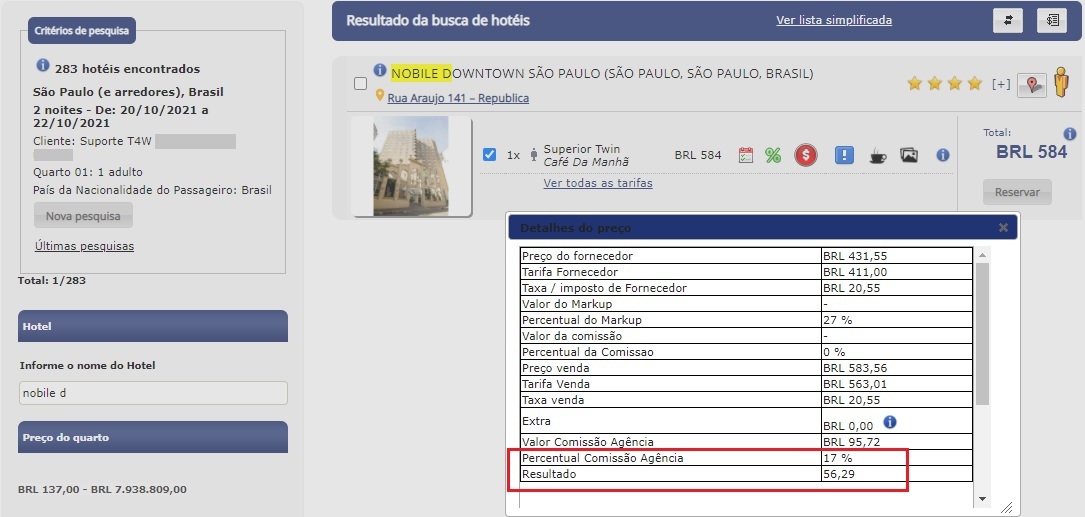The width and height of the screenshot is (1085, 517).
Task: Click info icon beside Extra BRL 0,00
Action: (890, 421)
